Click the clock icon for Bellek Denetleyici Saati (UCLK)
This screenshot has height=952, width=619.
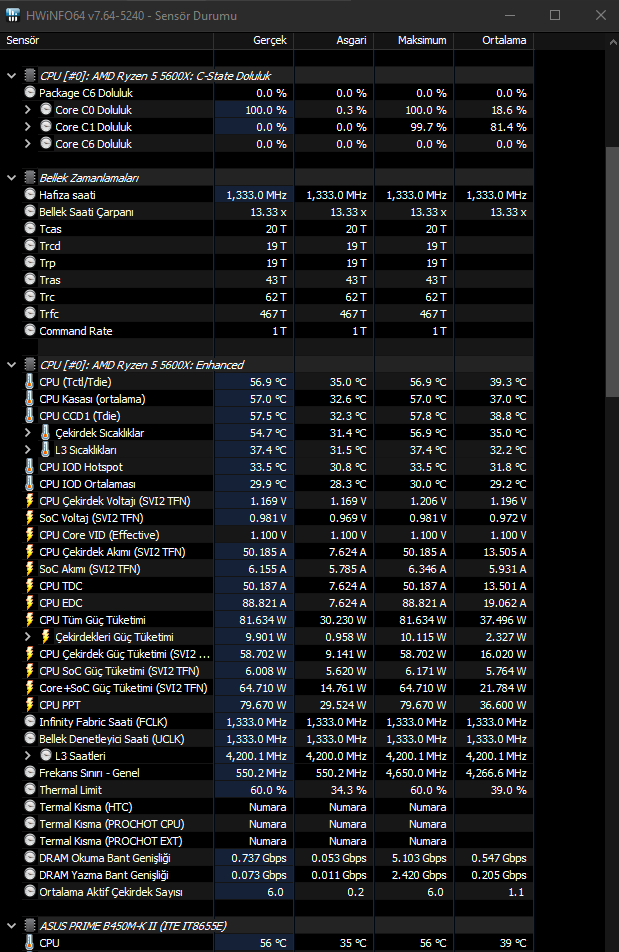click(x=30, y=738)
